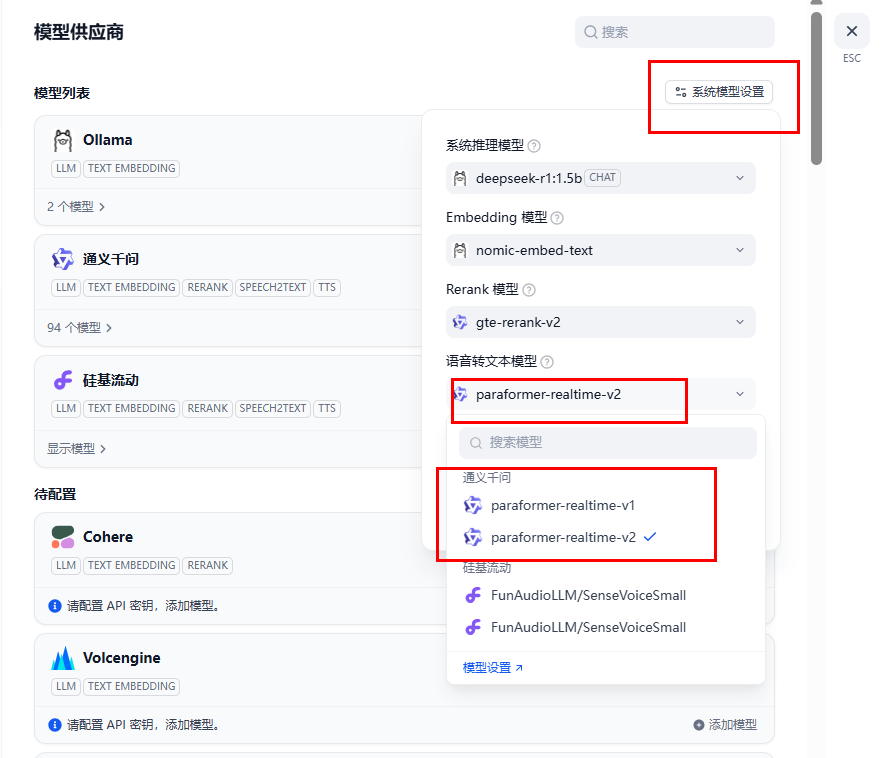The image size is (893, 758).
Task: Click the help icon next to Embedding 模型
Action: [557, 218]
